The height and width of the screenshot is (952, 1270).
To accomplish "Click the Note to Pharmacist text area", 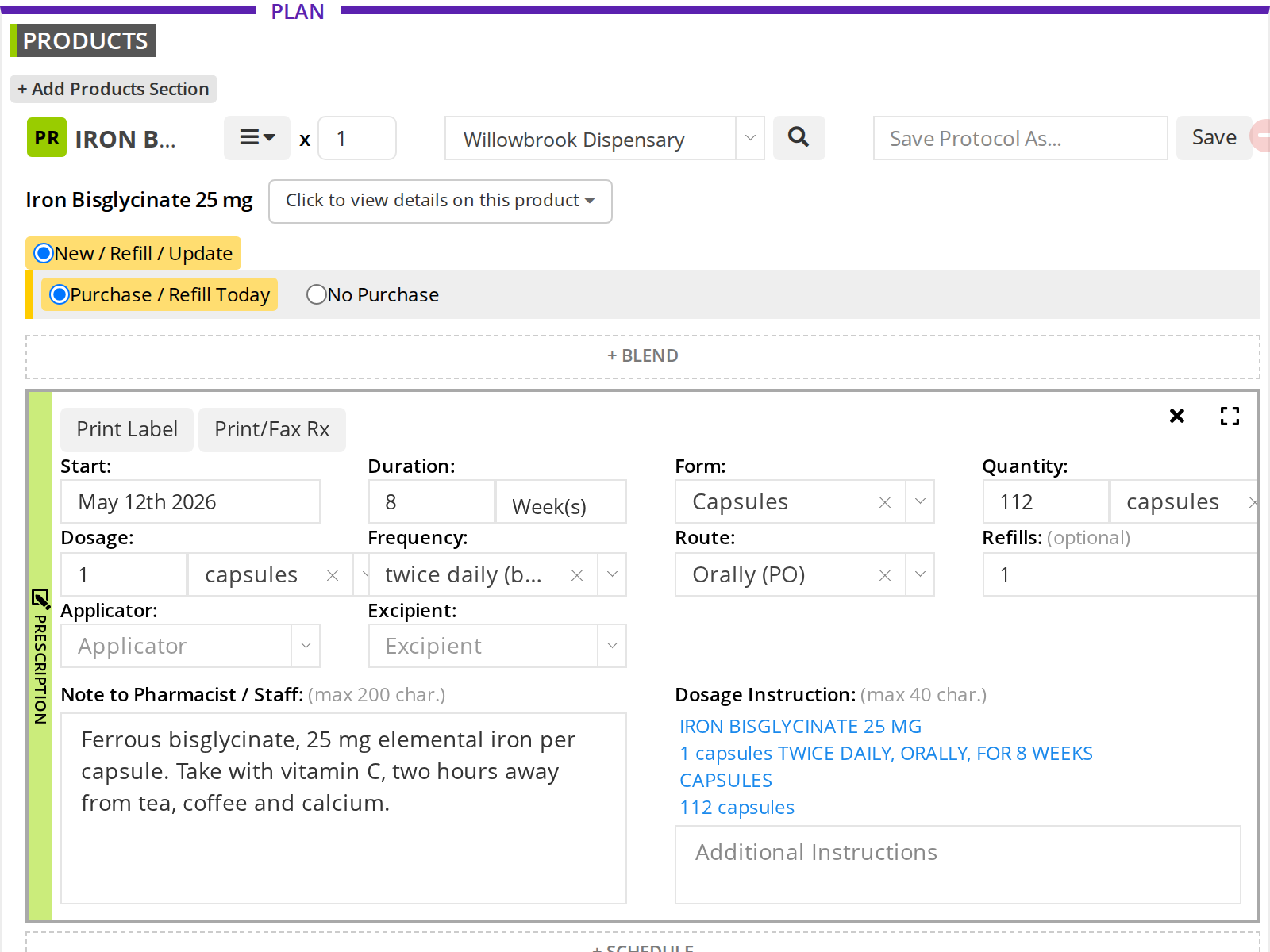I will point(344,808).
